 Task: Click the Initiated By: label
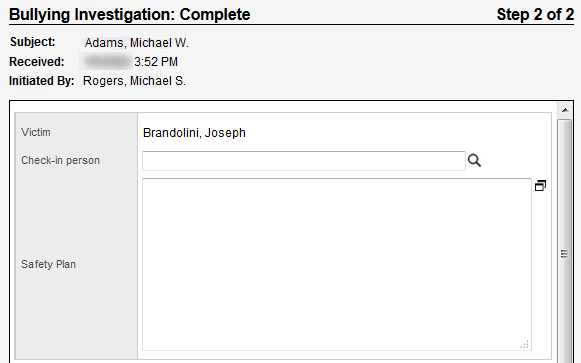(42, 81)
